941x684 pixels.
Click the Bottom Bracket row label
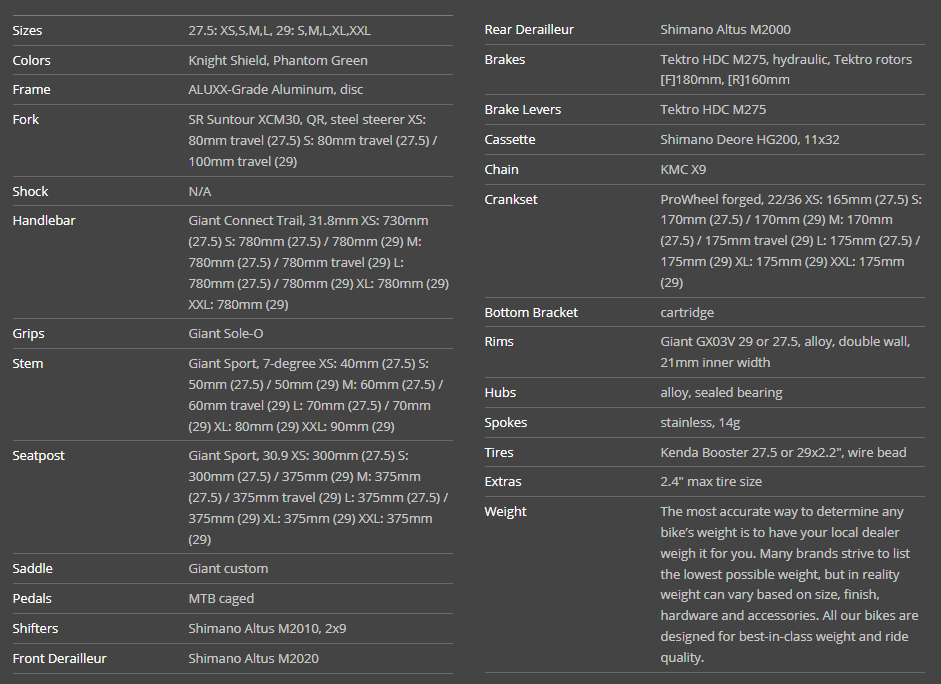coord(531,313)
